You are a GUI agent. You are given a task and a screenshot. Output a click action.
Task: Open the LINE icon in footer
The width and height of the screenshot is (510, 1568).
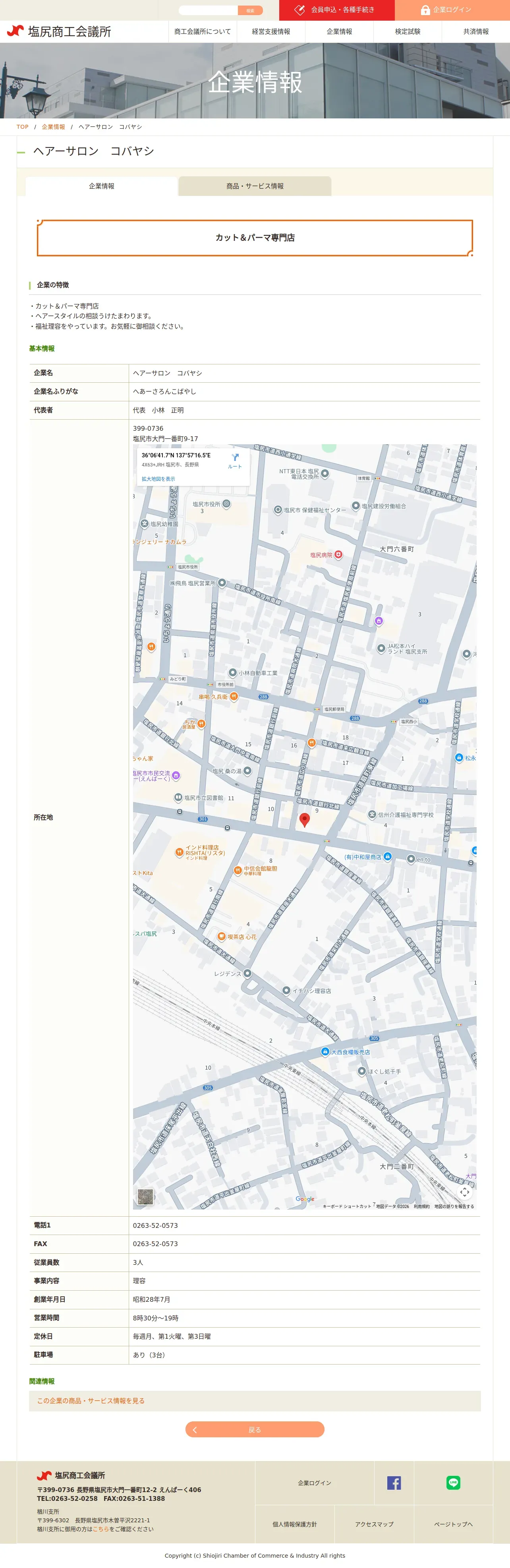(454, 1483)
